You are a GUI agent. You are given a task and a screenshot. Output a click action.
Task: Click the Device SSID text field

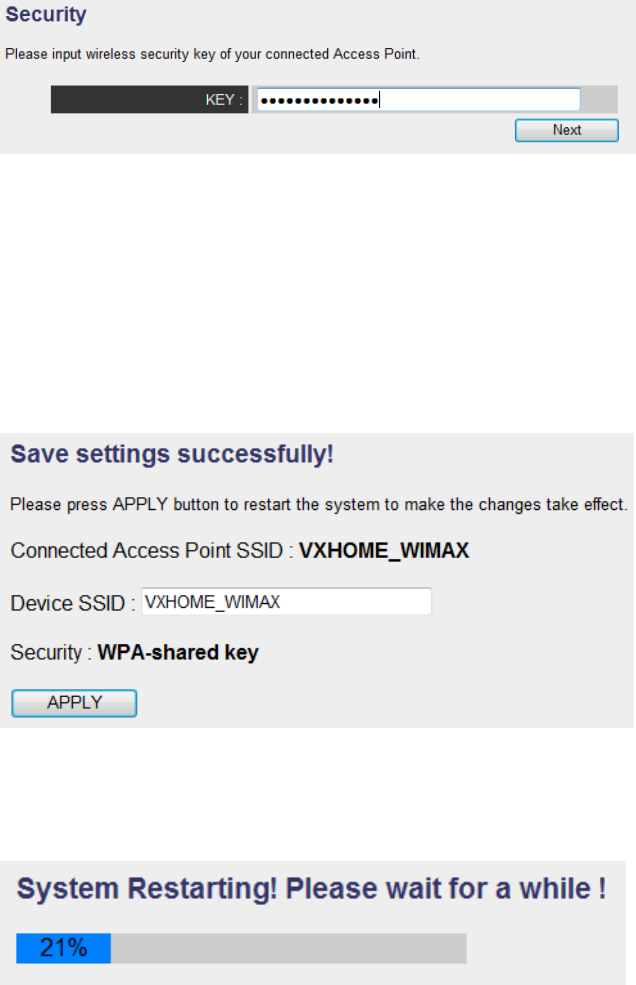coord(286,602)
